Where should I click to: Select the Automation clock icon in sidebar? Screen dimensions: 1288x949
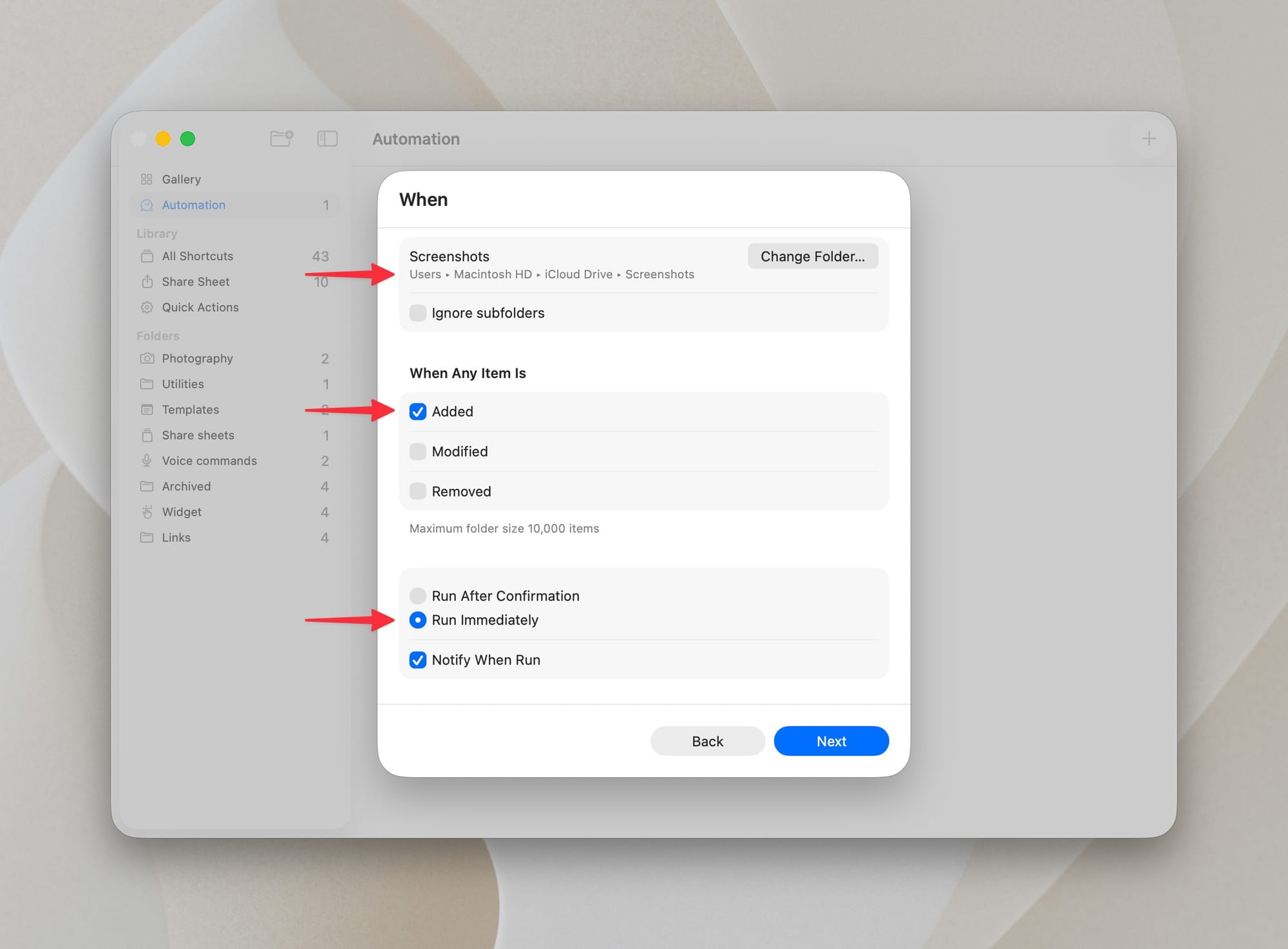pos(147,205)
